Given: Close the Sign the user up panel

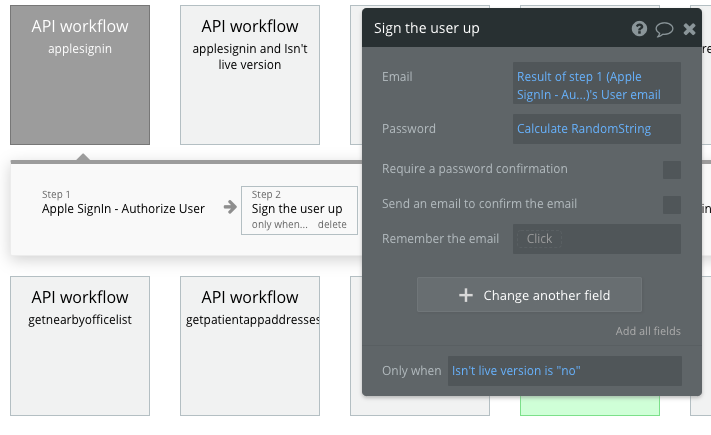Looking at the screenshot, I should click(689, 29).
